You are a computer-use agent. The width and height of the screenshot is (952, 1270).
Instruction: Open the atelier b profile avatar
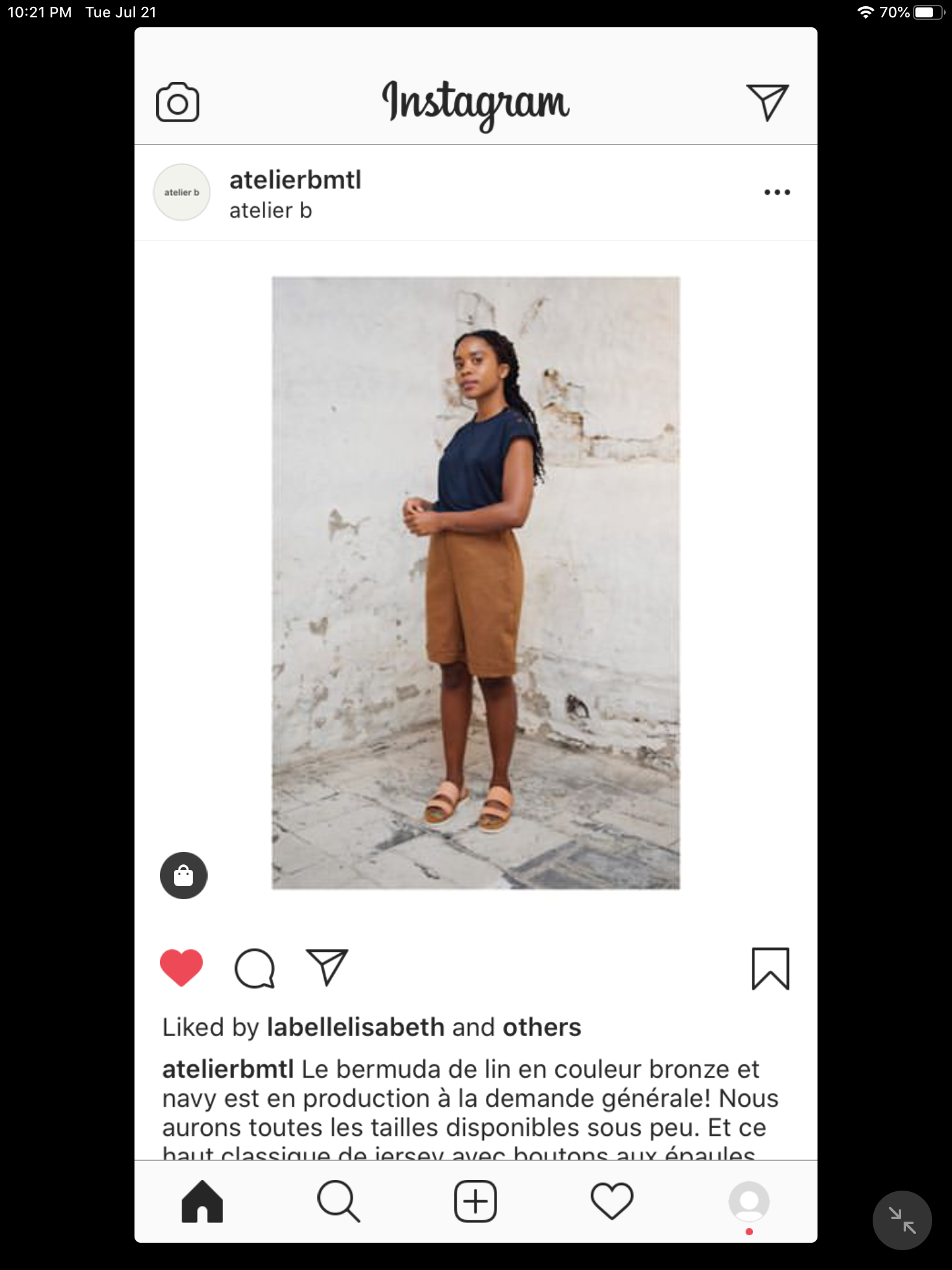click(x=182, y=192)
